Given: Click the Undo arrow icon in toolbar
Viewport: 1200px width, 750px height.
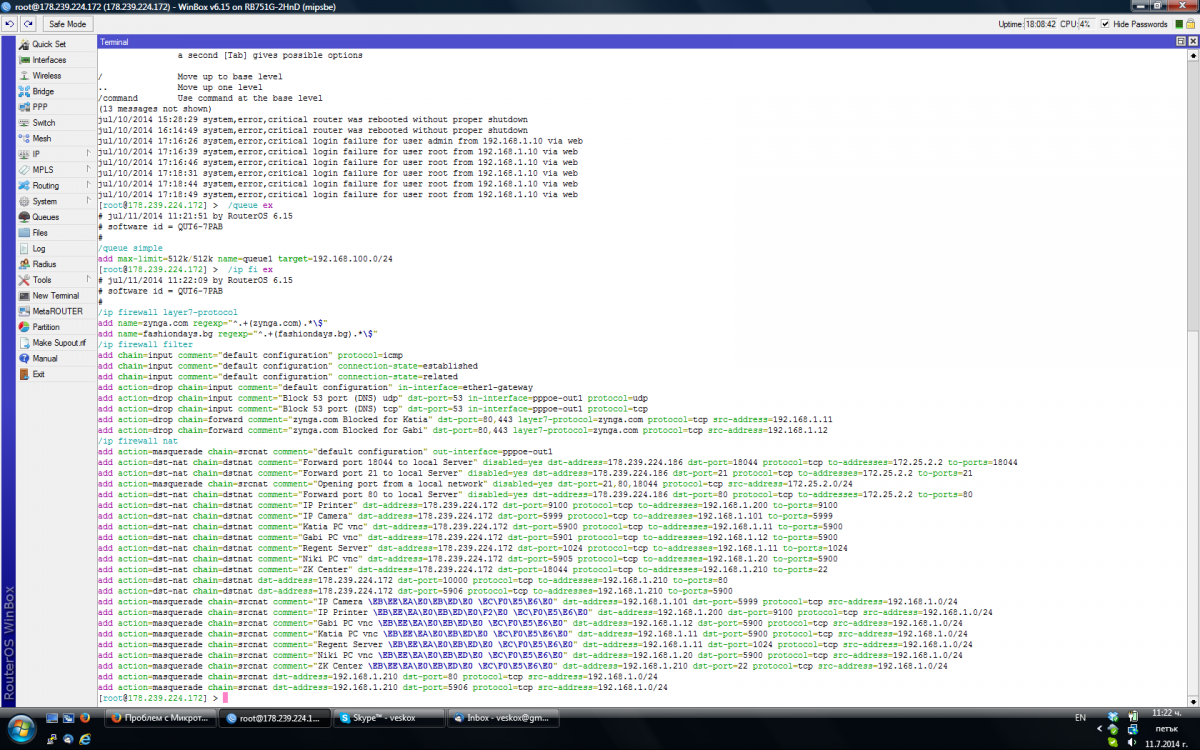Looking at the screenshot, I should coord(10,23).
